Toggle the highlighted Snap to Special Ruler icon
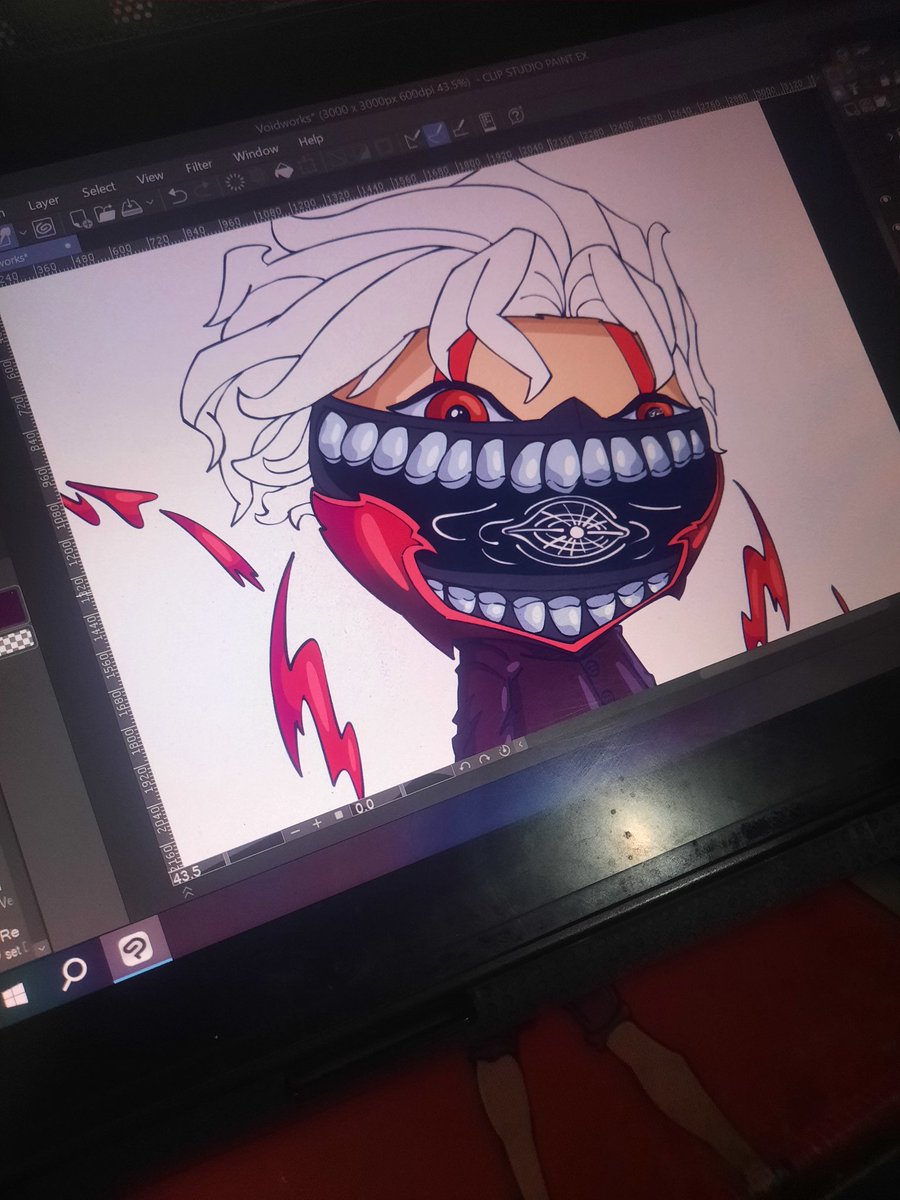The image size is (900, 1200). click(x=438, y=133)
